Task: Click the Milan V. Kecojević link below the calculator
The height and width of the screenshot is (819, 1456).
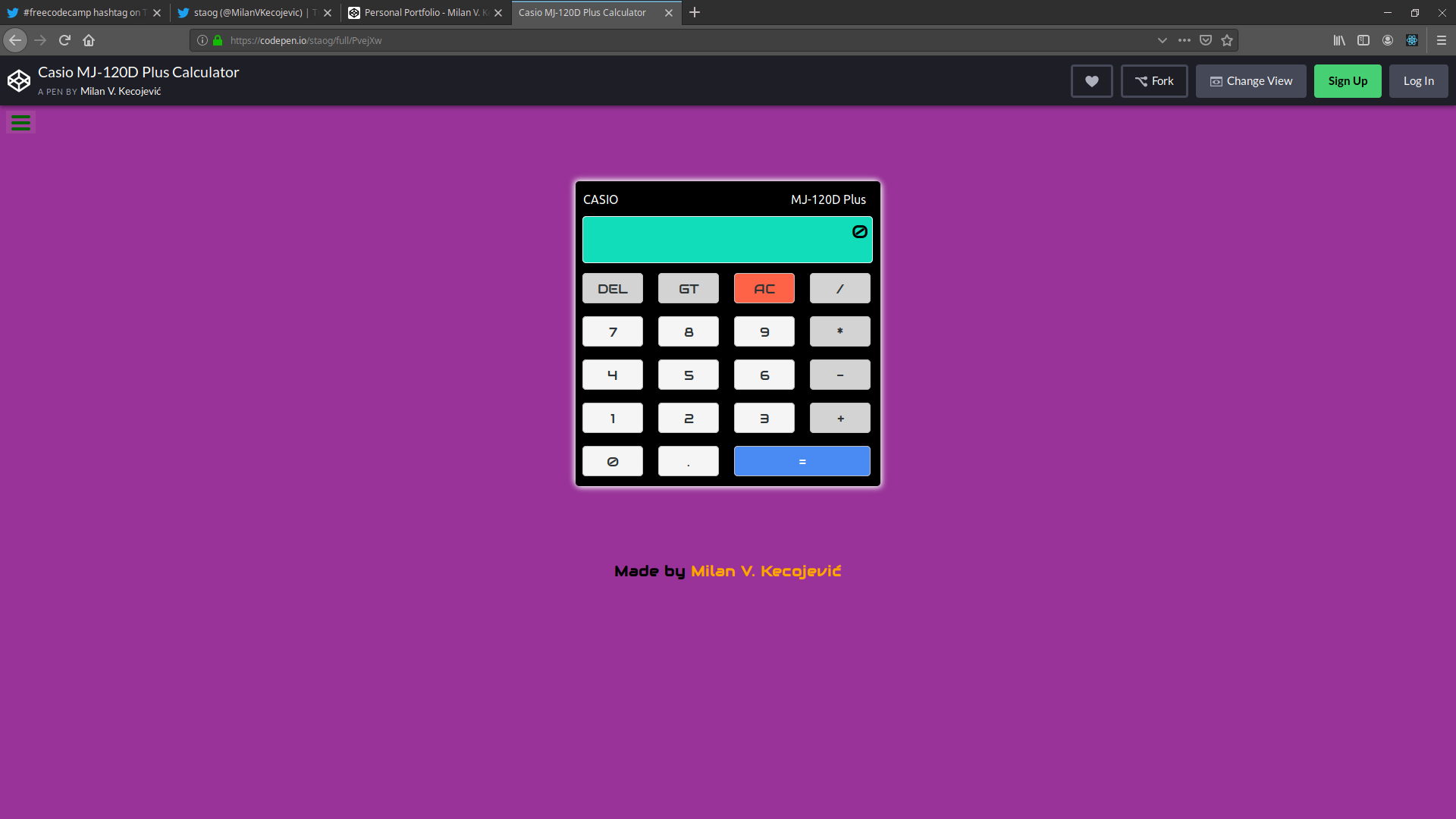Action: click(766, 571)
